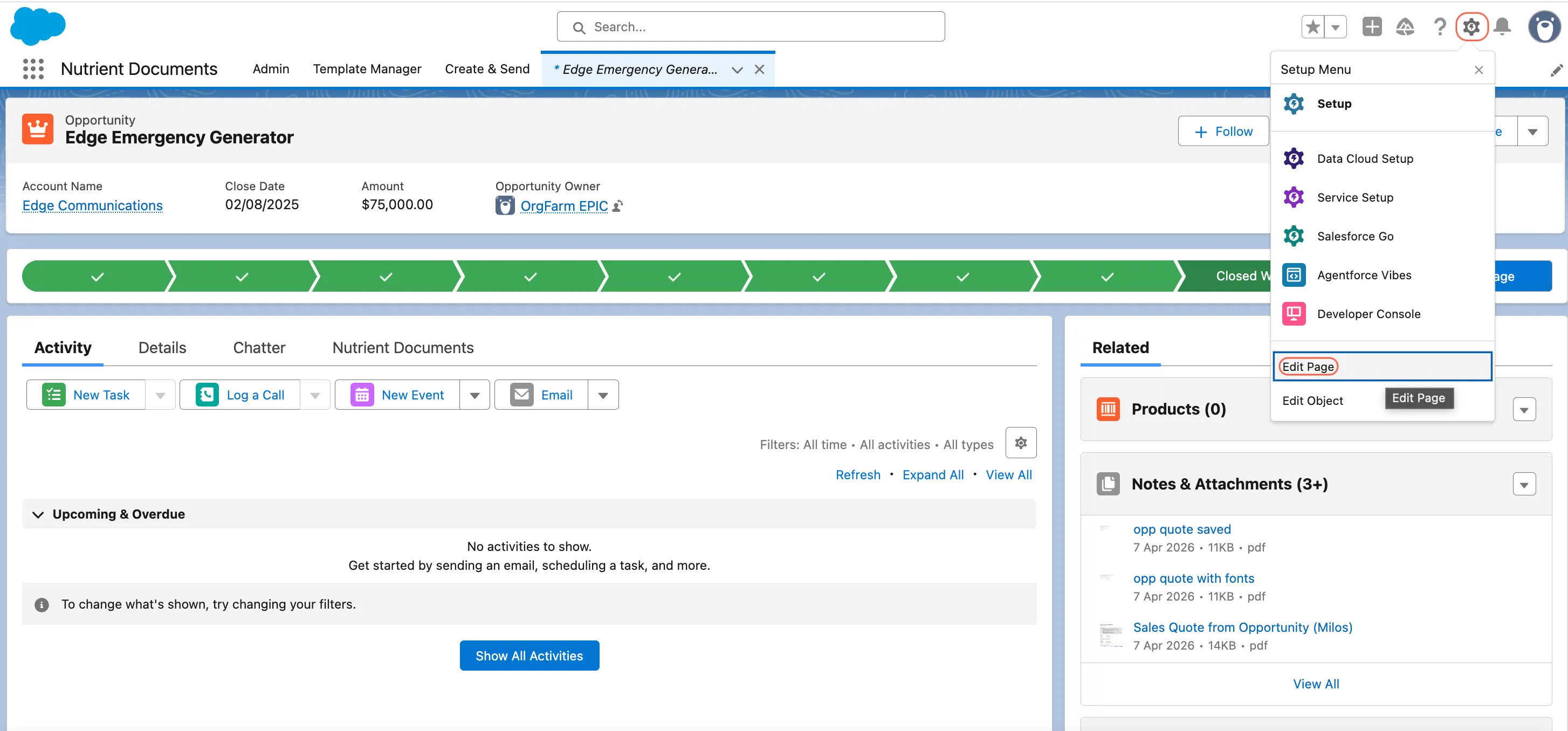
Task: Open Data Cloud Setup menu entry
Action: (x=1382, y=158)
